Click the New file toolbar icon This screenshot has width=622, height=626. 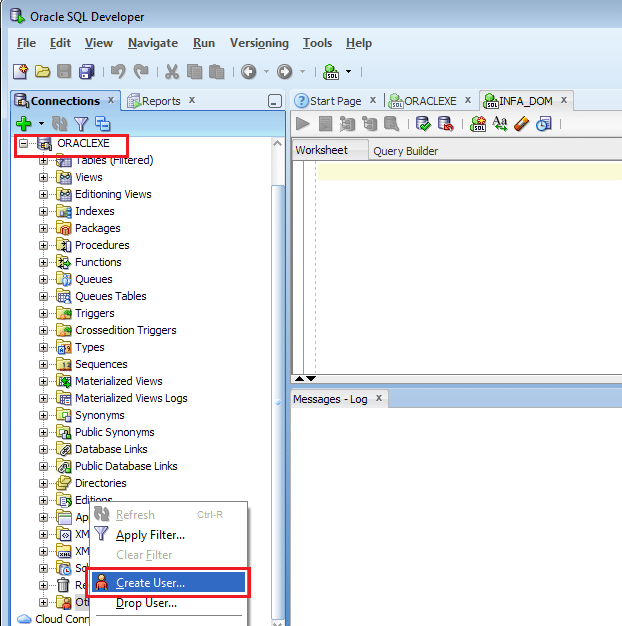[x=20, y=72]
